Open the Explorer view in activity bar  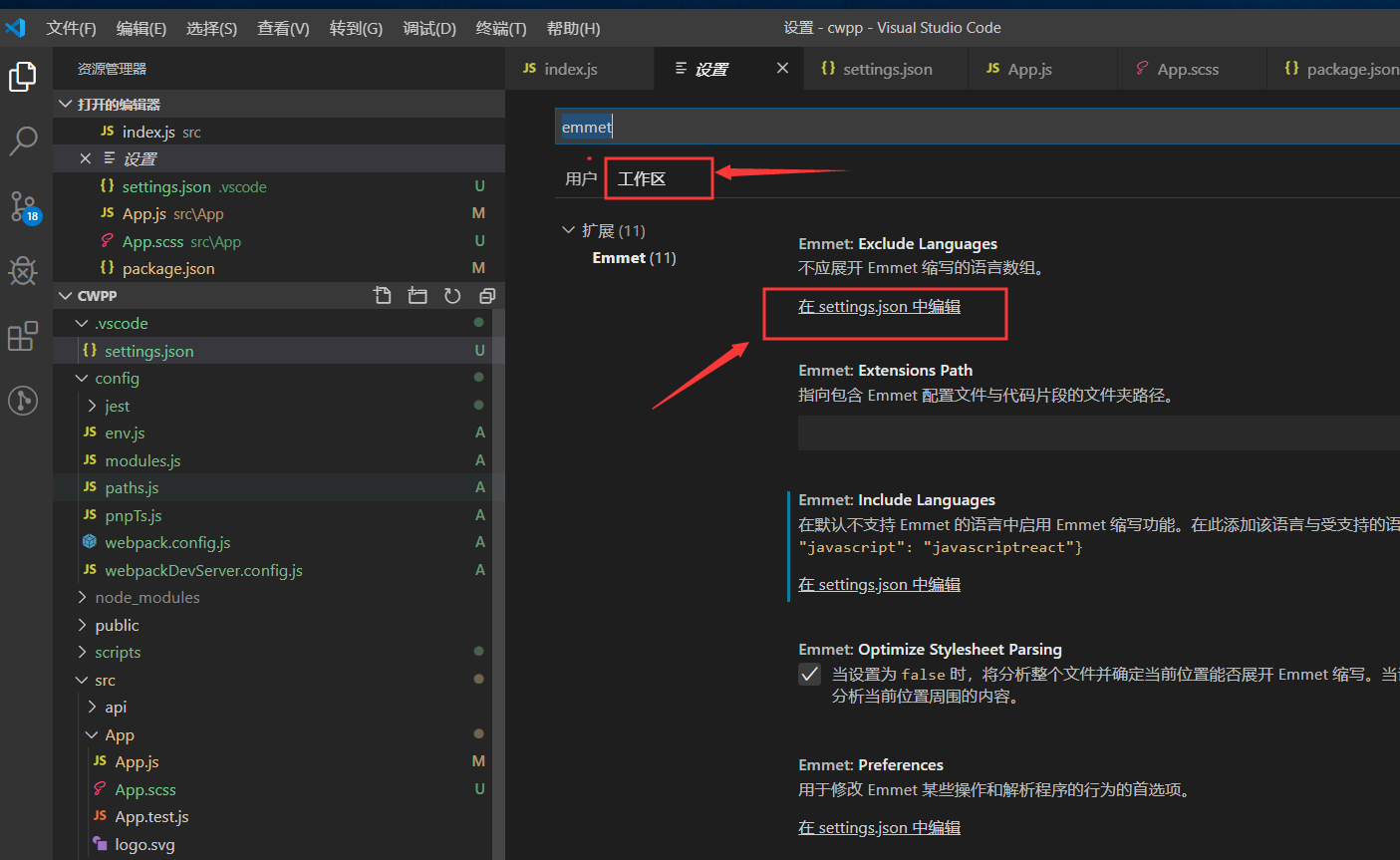[23, 77]
